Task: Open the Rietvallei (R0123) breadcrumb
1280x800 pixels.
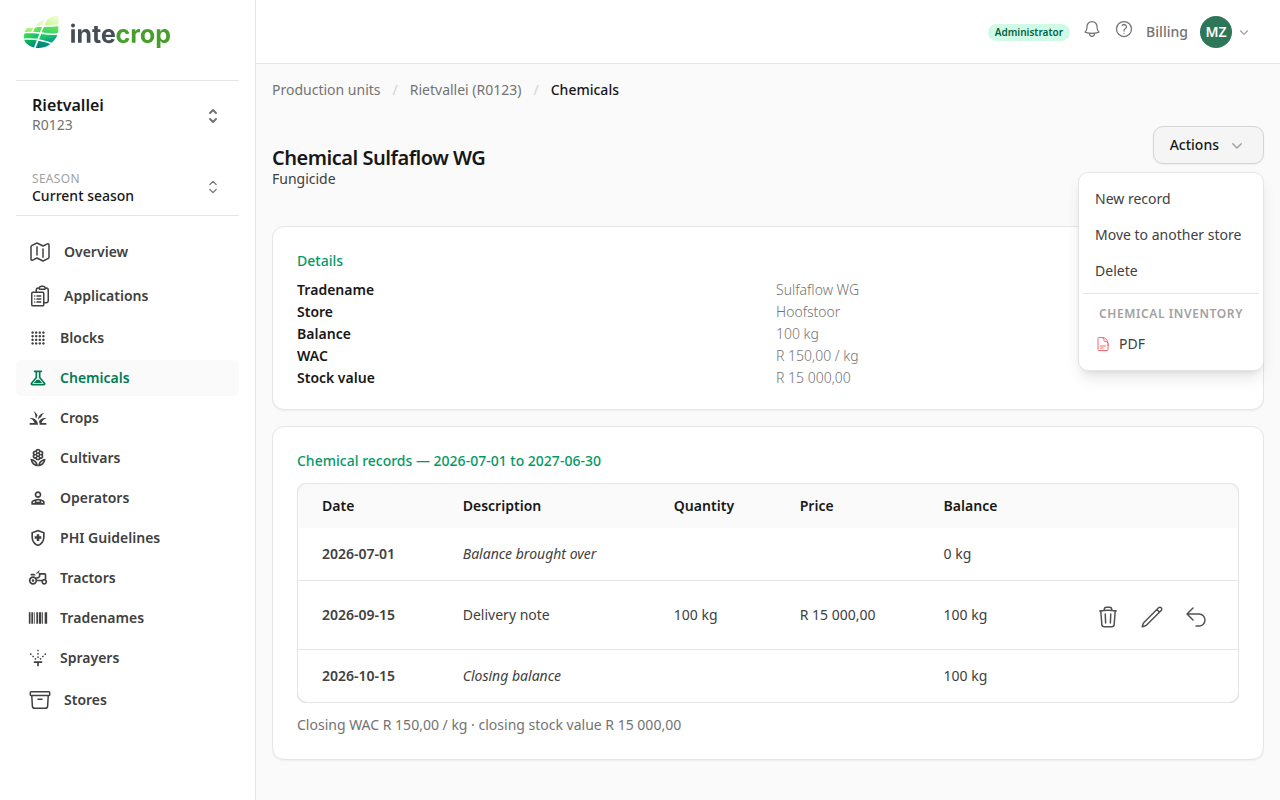Action: (x=466, y=90)
